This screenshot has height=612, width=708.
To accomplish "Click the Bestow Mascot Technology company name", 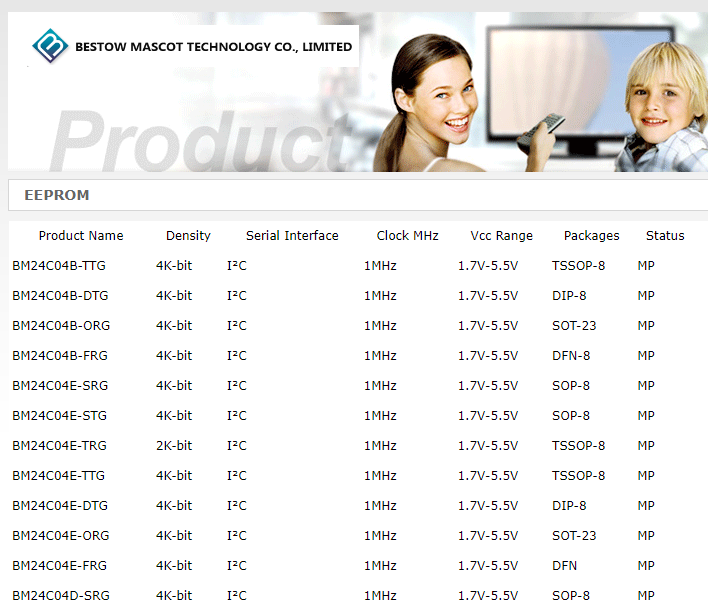I will click(x=213, y=47).
